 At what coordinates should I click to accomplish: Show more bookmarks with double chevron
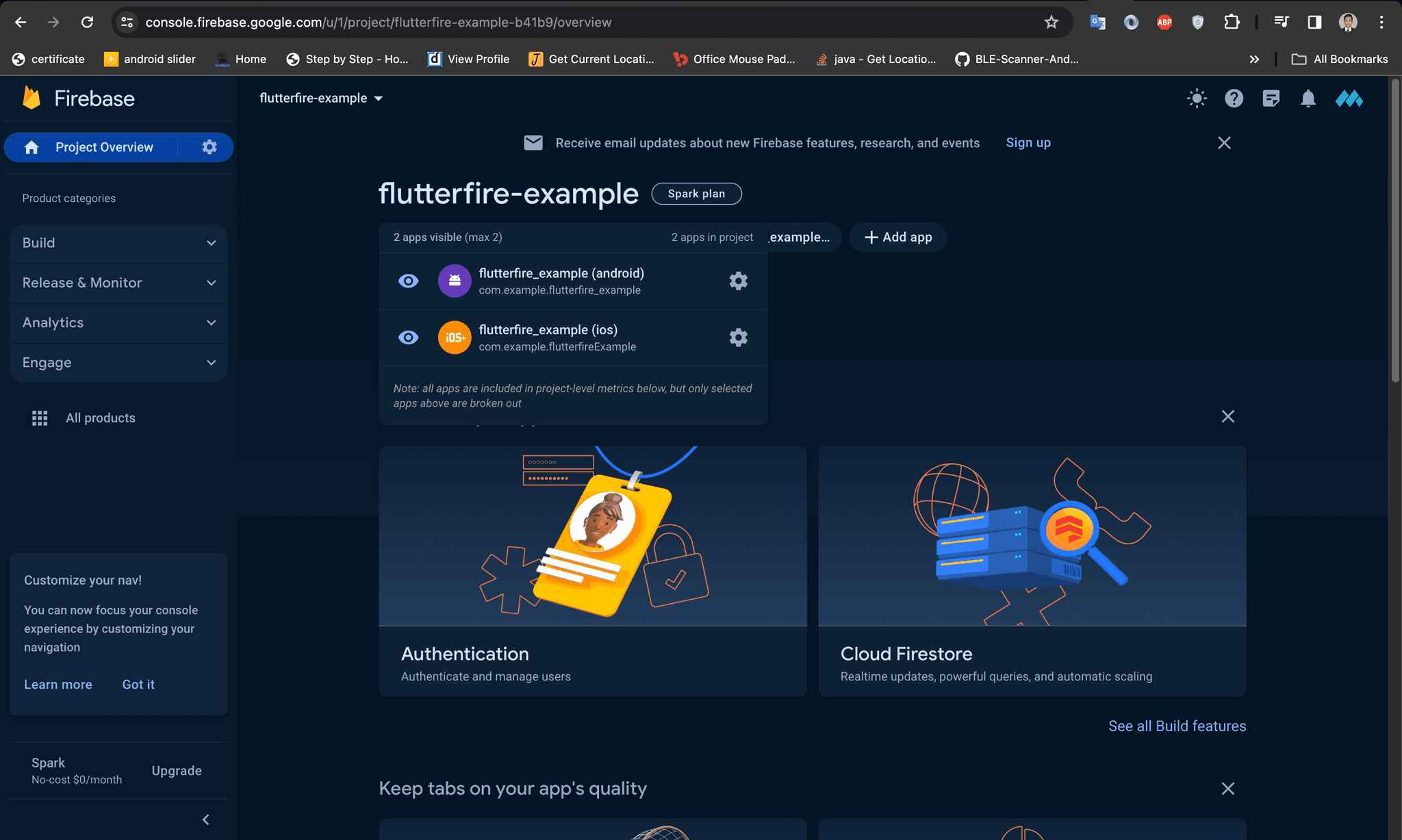[x=1253, y=59]
